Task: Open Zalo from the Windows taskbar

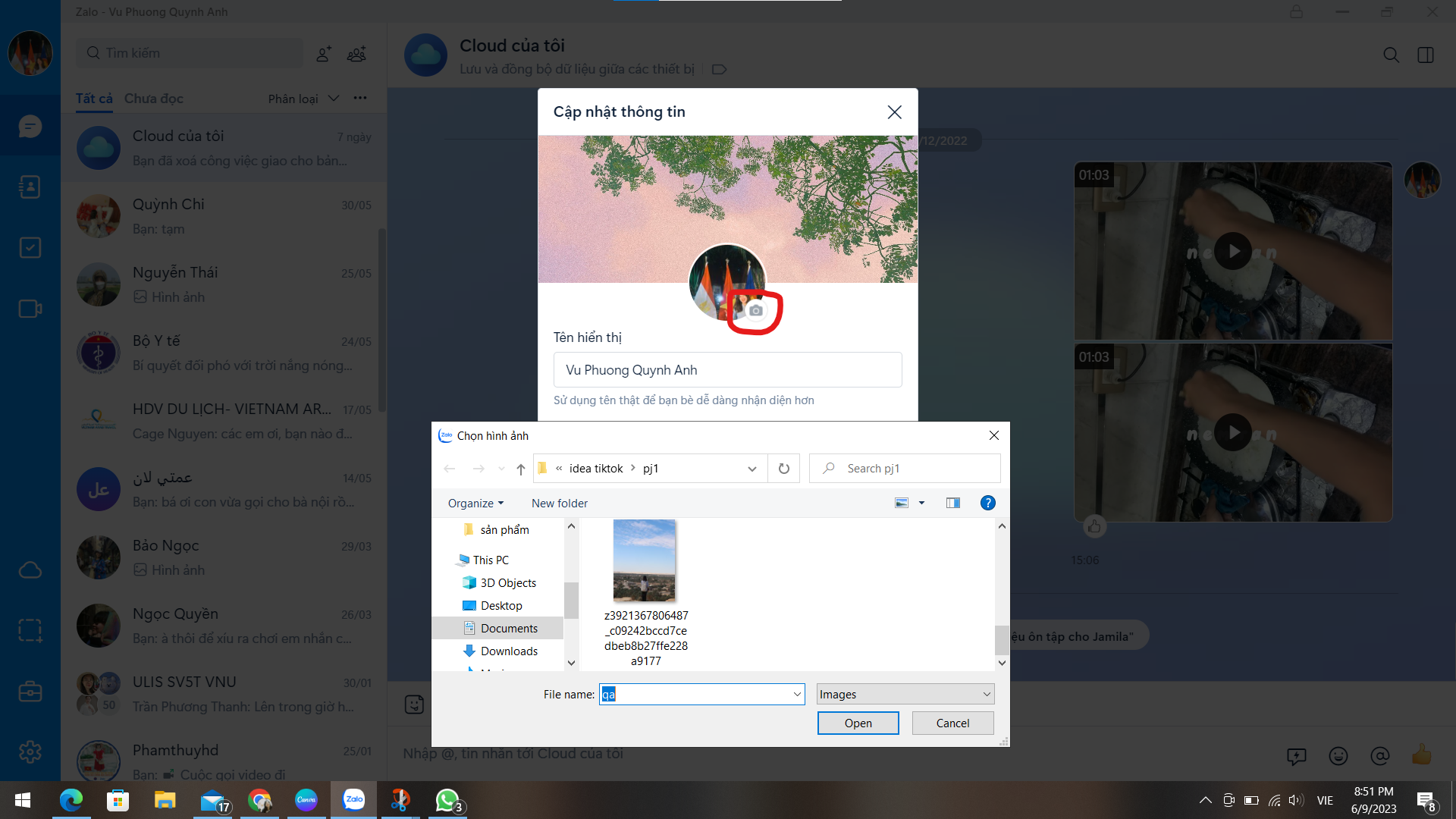Action: pos(353,800)
